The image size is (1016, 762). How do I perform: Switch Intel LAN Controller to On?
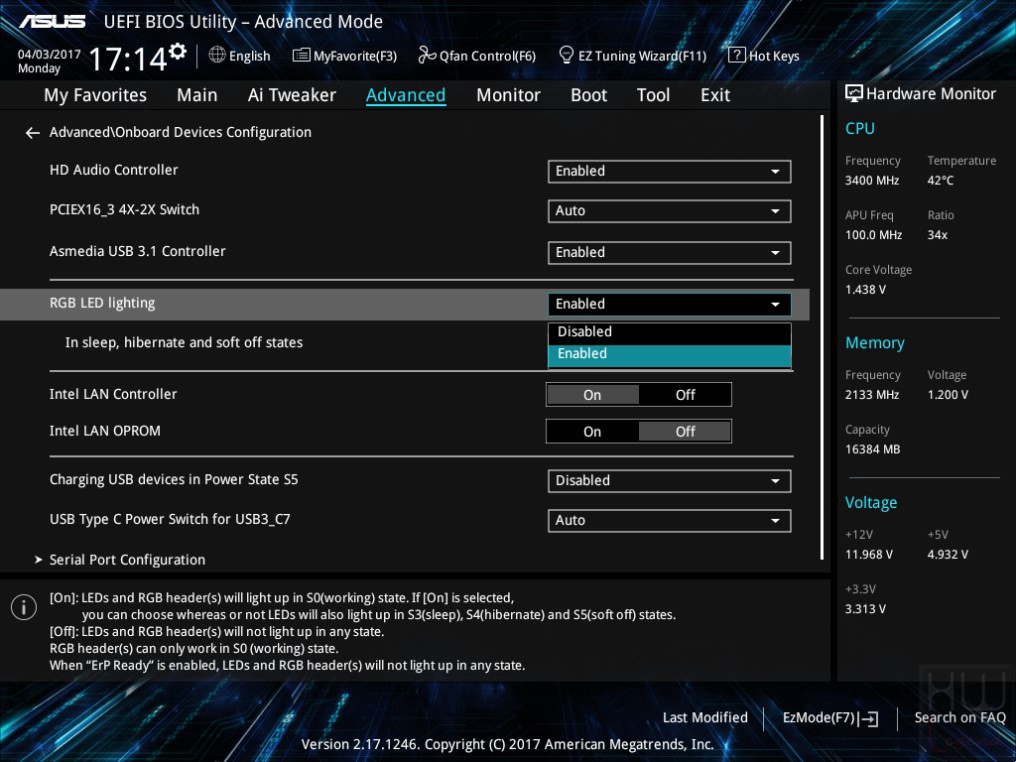[592, 395]
